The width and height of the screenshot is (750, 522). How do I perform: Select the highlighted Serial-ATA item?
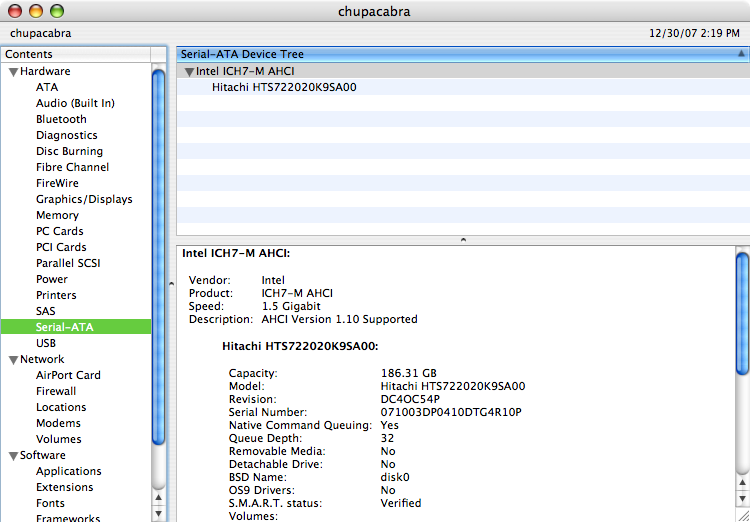76,327
